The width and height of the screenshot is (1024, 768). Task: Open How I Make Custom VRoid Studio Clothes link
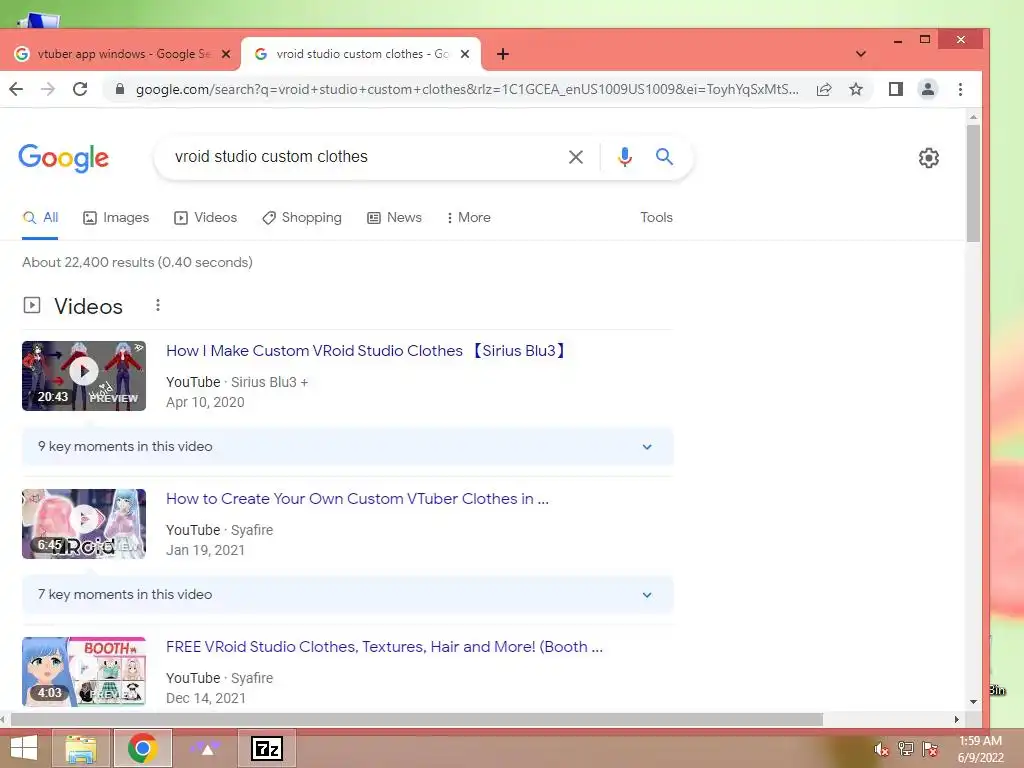click(366, 351)
